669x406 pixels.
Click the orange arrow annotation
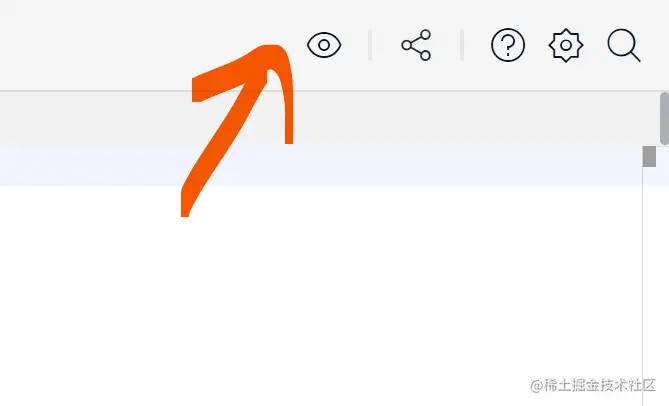coord(239,128)
